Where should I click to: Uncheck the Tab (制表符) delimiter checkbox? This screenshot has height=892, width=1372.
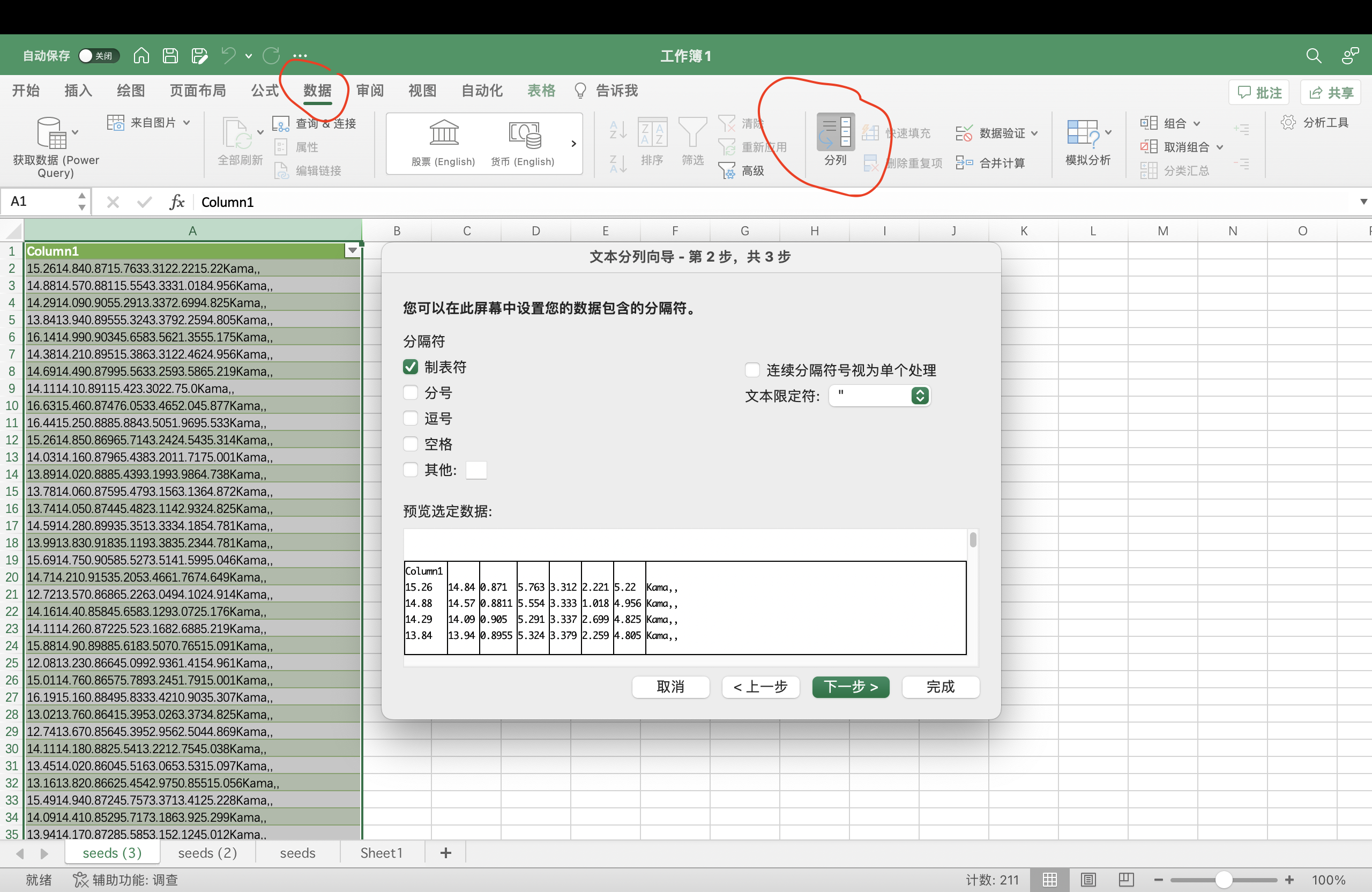pyautogui.click(x=411, y=367)
